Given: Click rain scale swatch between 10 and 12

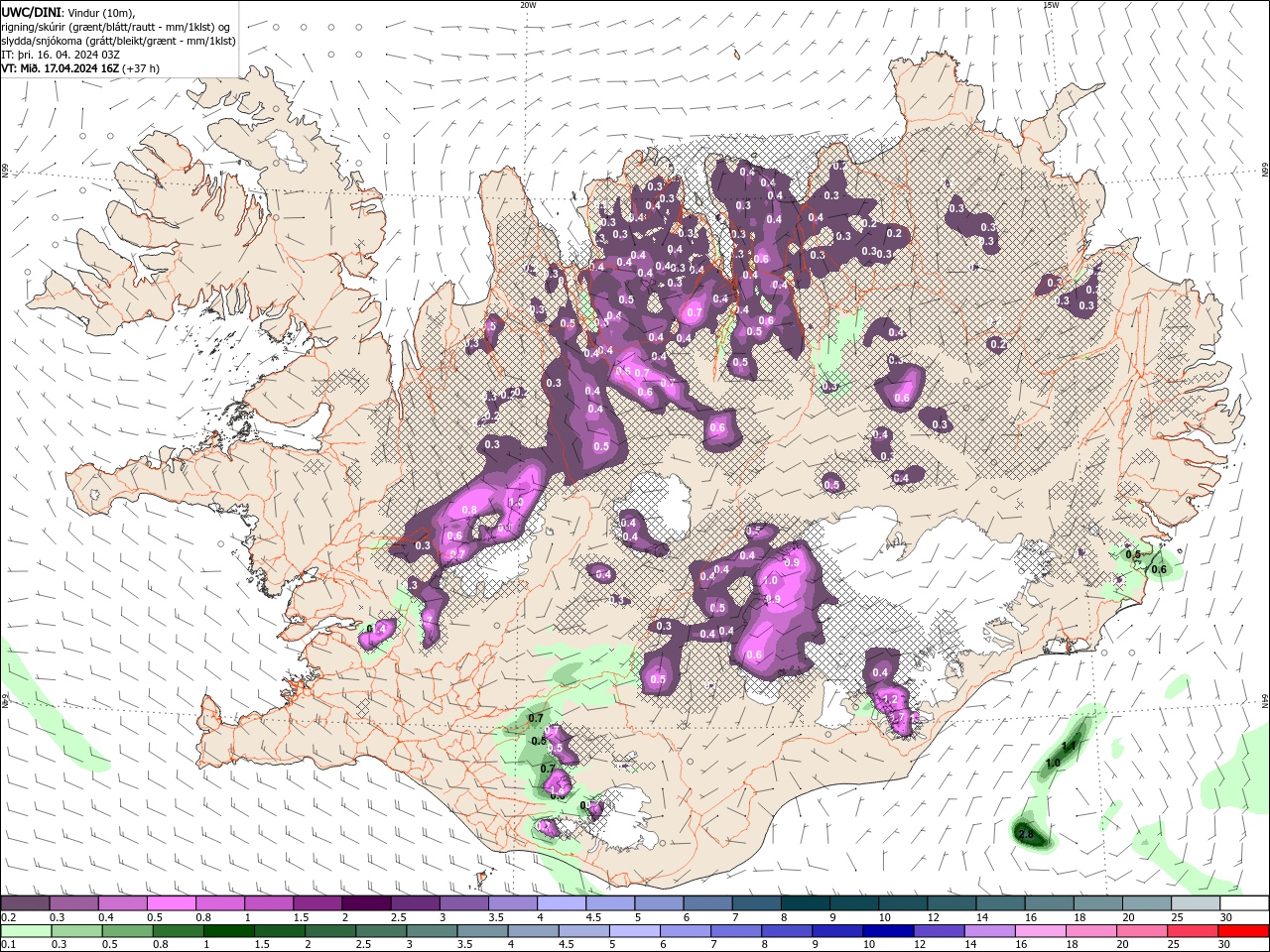Looking at the screenshot, I should (x=888, y=931).
